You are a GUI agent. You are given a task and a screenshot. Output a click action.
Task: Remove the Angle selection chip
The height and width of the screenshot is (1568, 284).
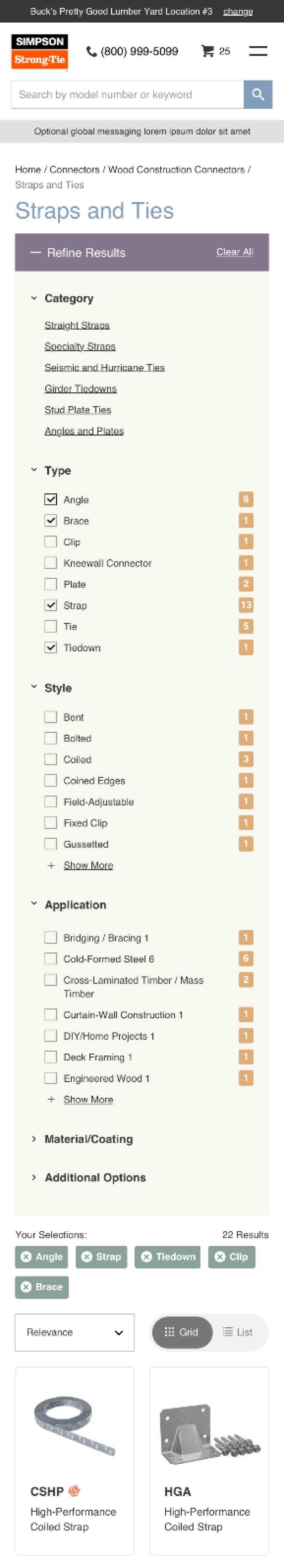(x=26, y=1257)
